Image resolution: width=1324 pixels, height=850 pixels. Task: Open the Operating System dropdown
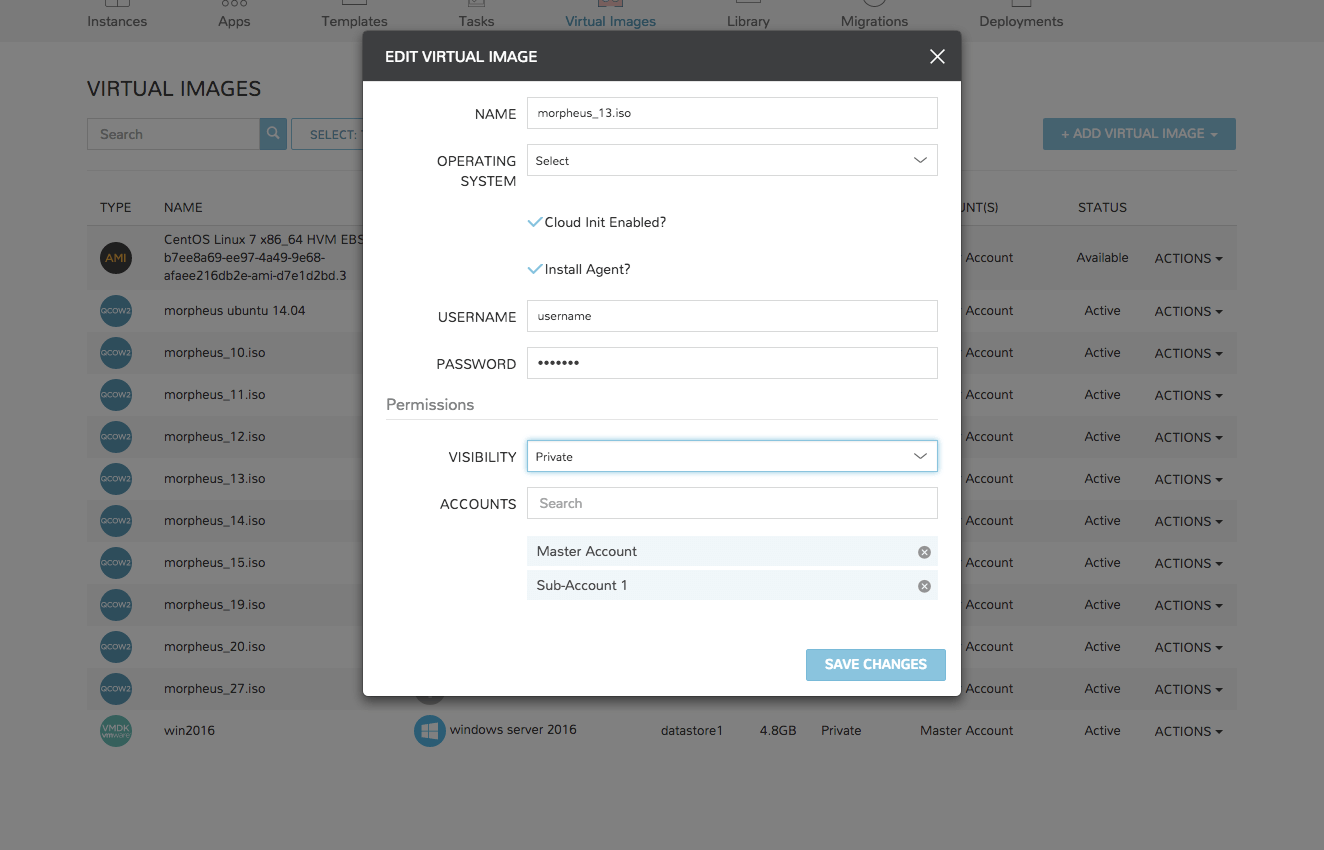(732, 161)
